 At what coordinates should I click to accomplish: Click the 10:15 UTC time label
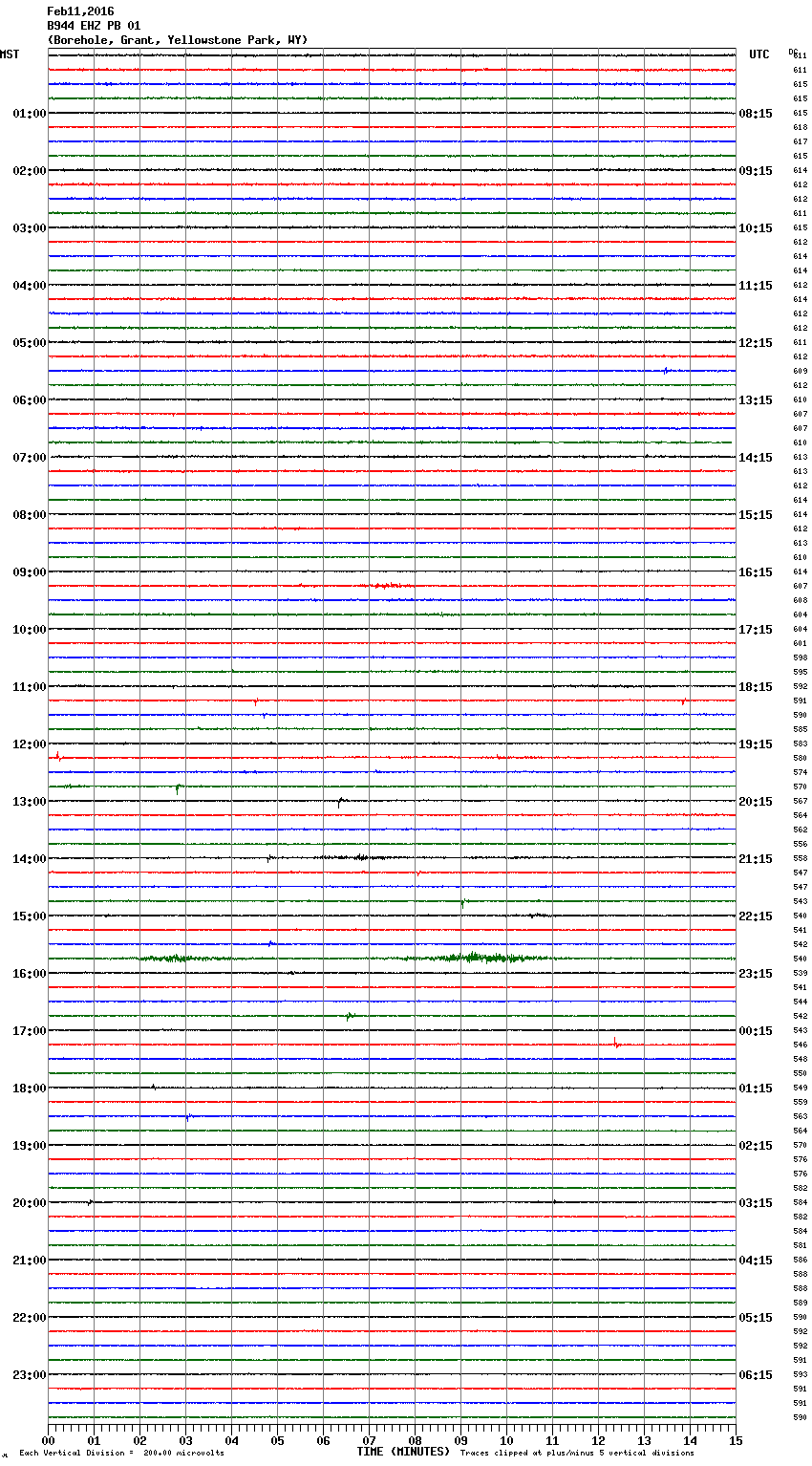coord(756,228)
